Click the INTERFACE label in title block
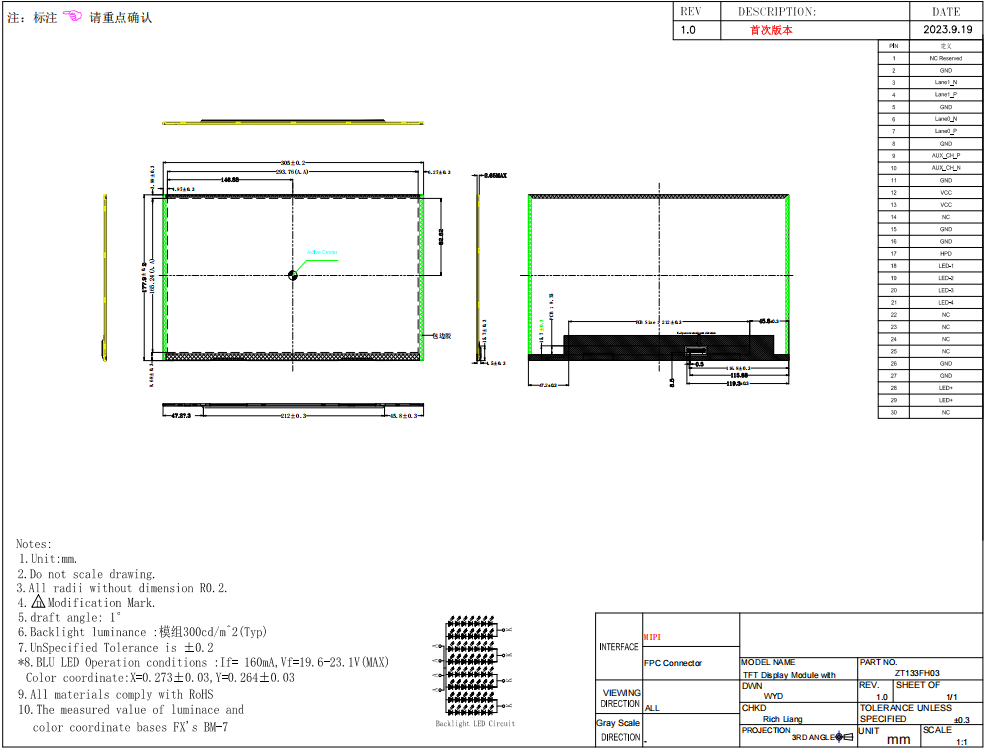The image size is (985, 749). pyautogui.click(x=619, y=647)
